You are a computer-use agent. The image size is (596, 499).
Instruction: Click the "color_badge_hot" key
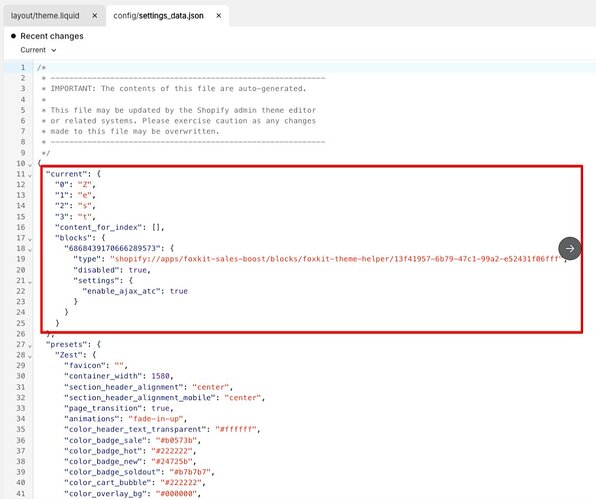pyautogui.click(x=103, y=451)
